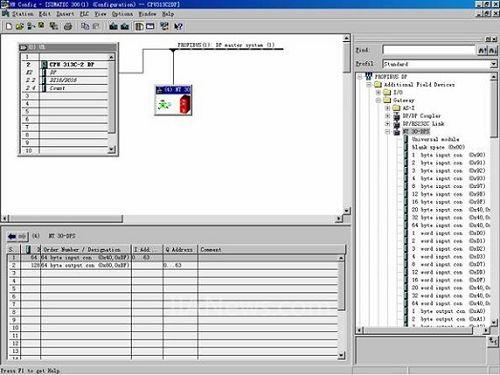Click the Download to module icon
The image size is (500, 375).
(x=113, y=26)
